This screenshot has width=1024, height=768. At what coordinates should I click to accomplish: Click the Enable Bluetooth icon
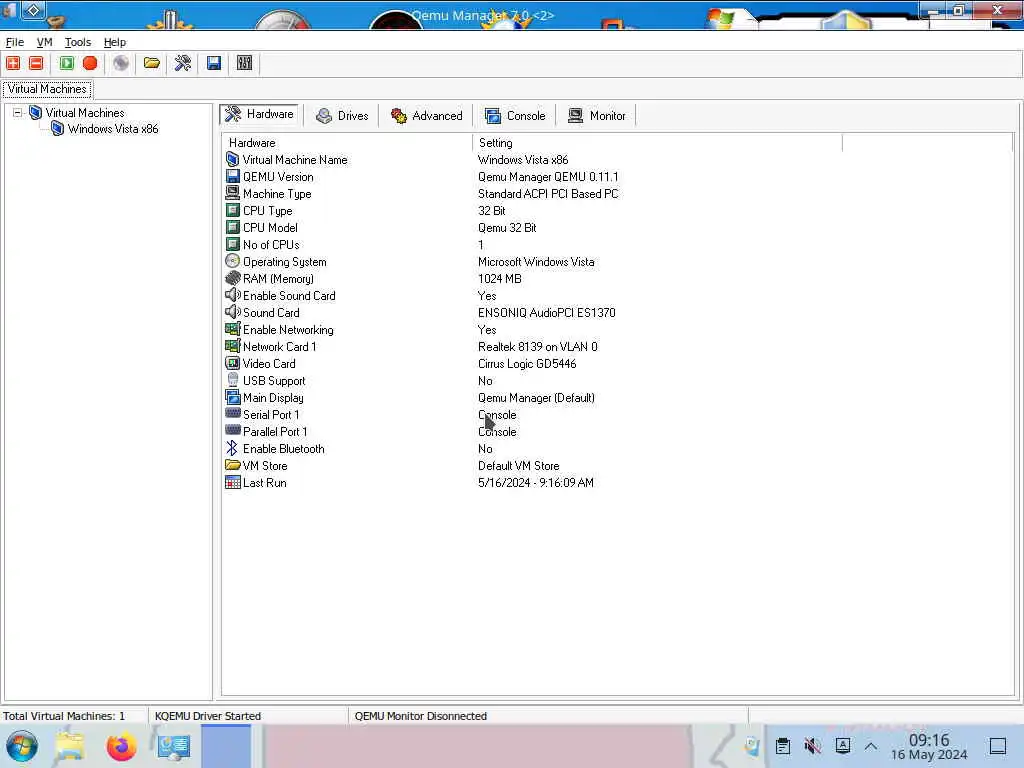pyautogui.click(x=232, y=448)
